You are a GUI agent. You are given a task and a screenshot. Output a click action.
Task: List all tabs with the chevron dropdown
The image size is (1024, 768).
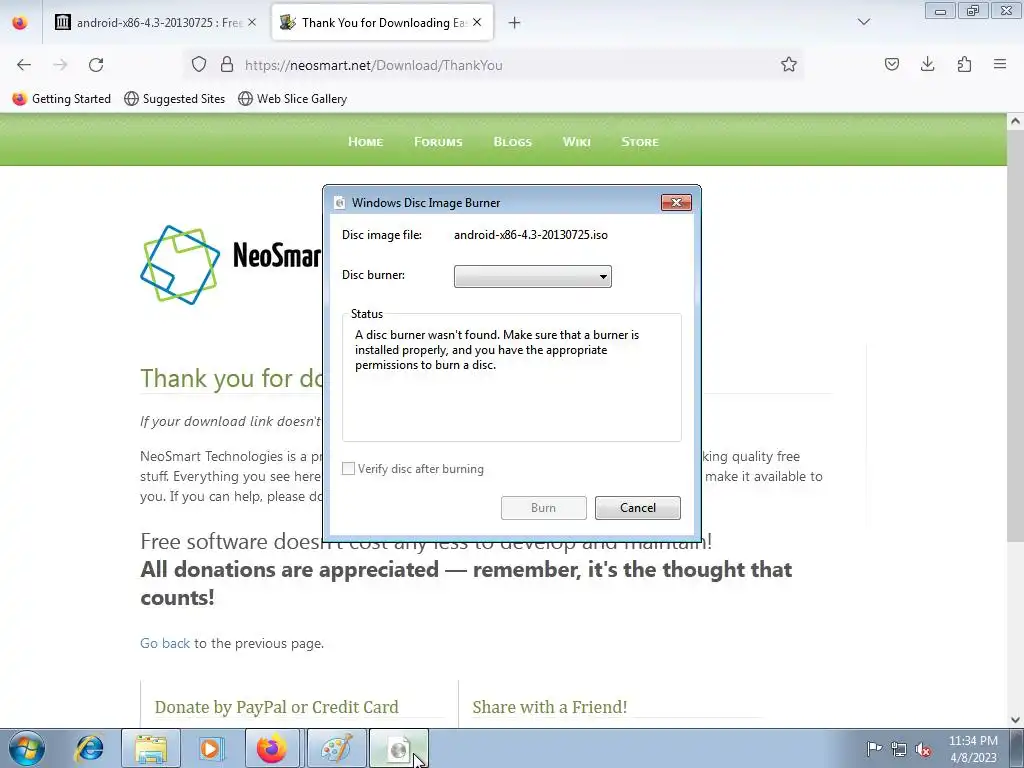coord(863,23)
